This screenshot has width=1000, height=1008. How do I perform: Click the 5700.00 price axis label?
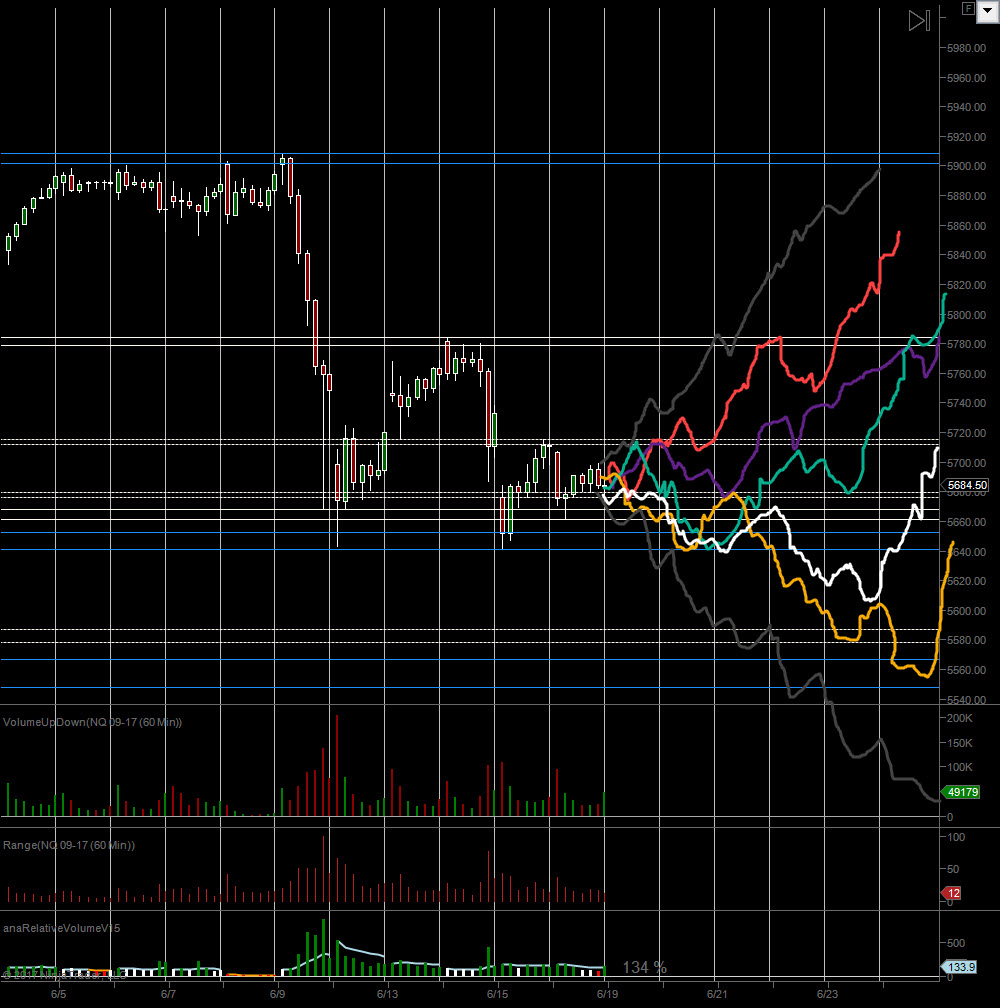coord(966,463)
